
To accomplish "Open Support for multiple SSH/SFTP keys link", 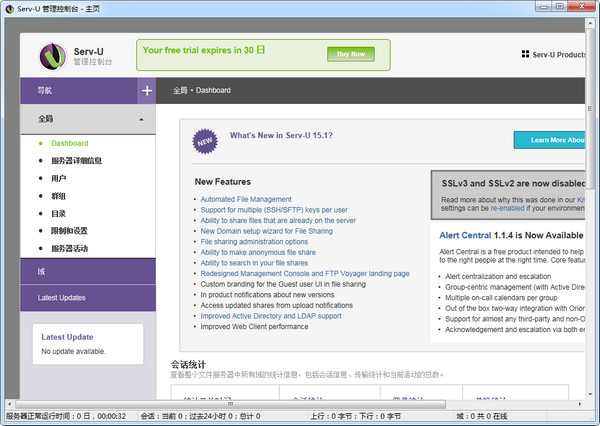I will 274,210.
